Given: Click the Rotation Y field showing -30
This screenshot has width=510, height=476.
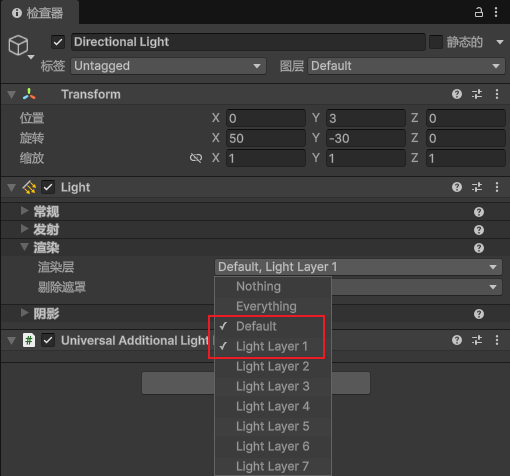Looking at the screenshot, I should coord(366,138).
